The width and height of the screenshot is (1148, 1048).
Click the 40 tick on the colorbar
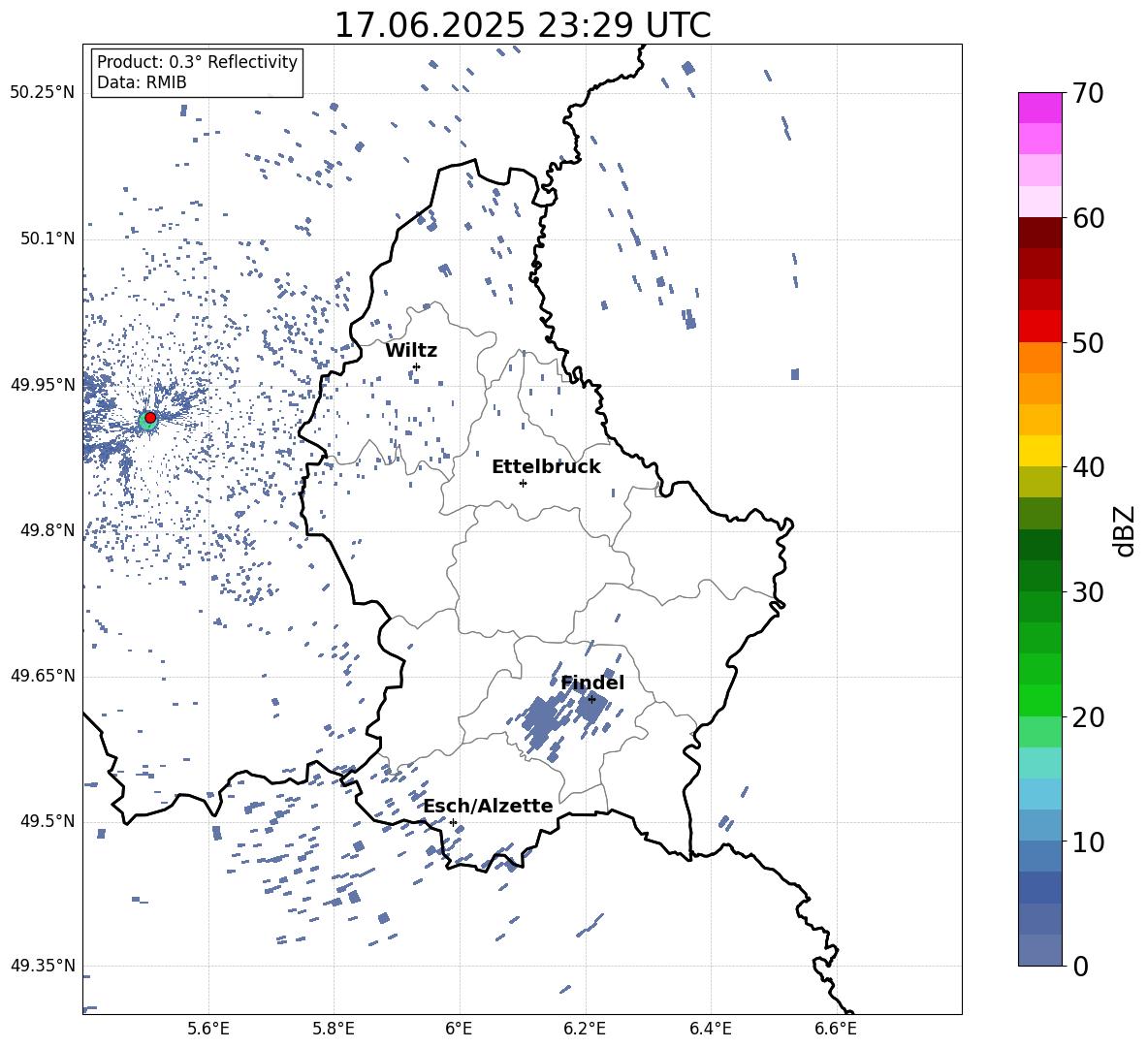click(1088, 467)
